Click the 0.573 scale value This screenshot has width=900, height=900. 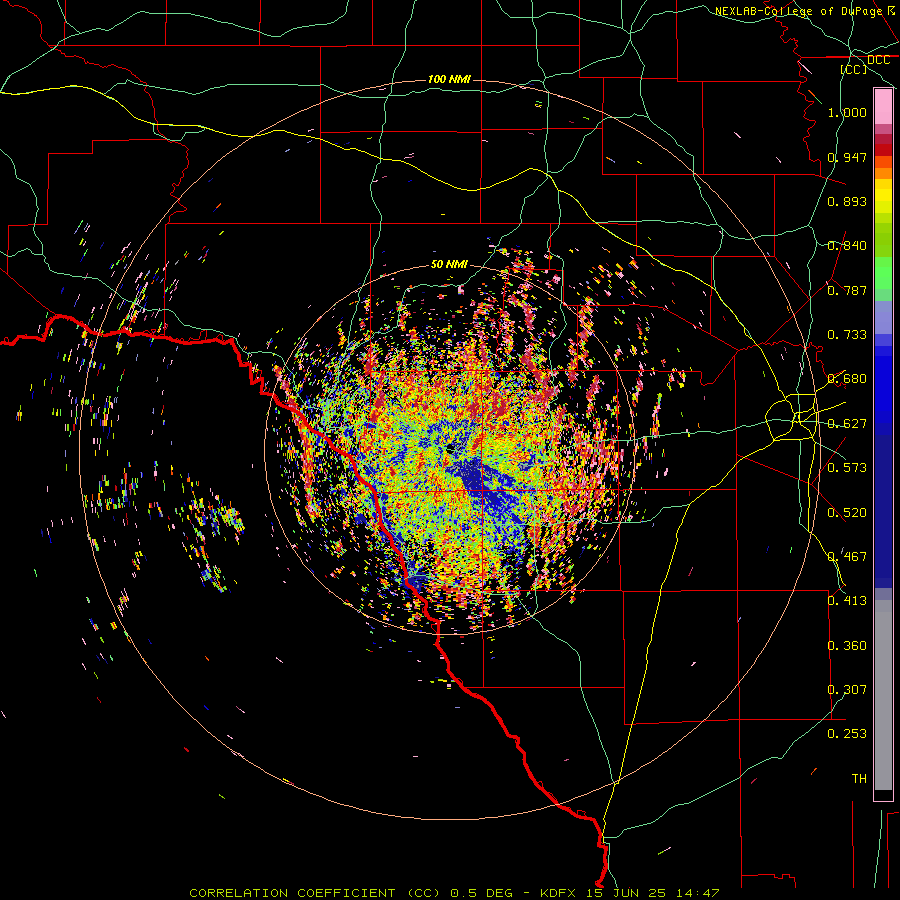(x=847, y=468)
